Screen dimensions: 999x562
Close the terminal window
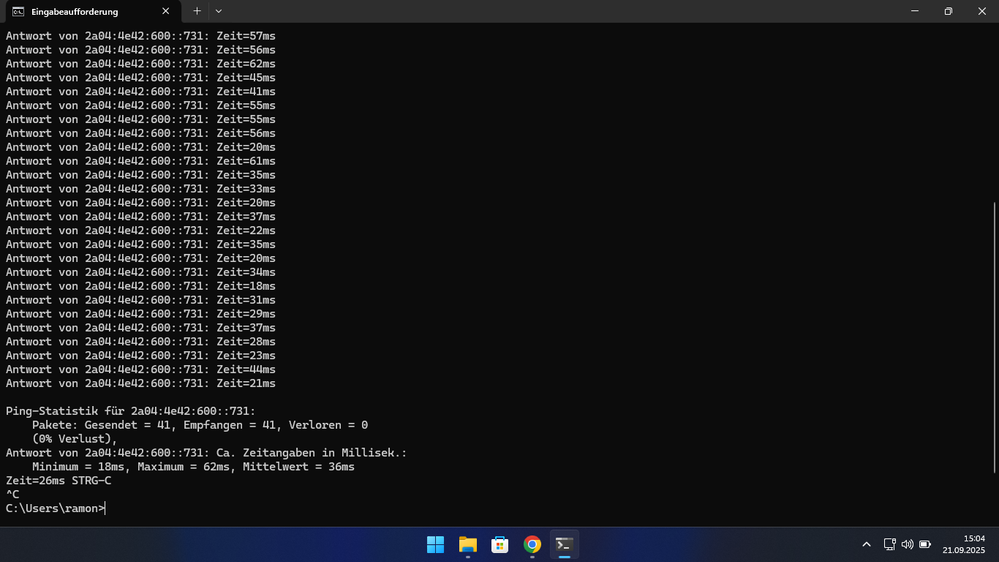tap(982, 11)
